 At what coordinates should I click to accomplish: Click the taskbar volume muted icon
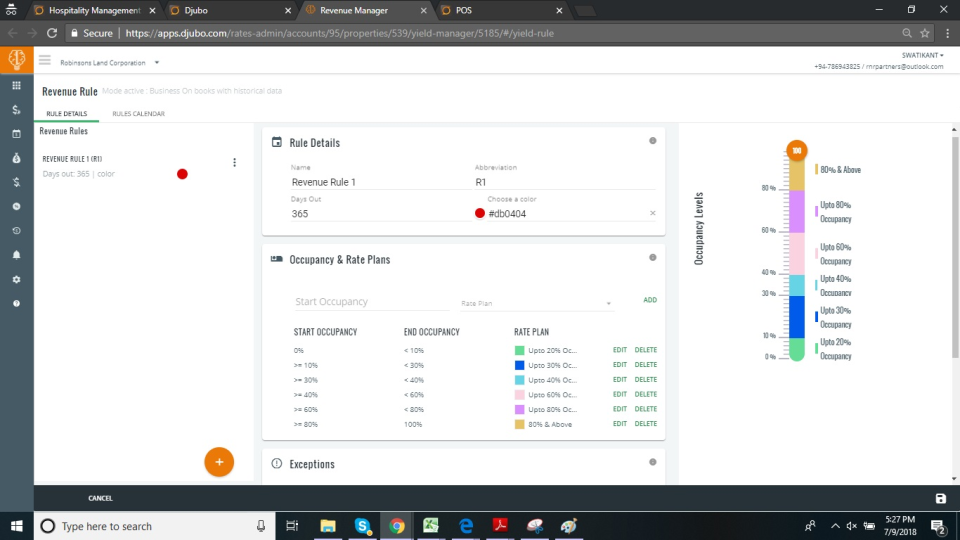pos(852,526)
